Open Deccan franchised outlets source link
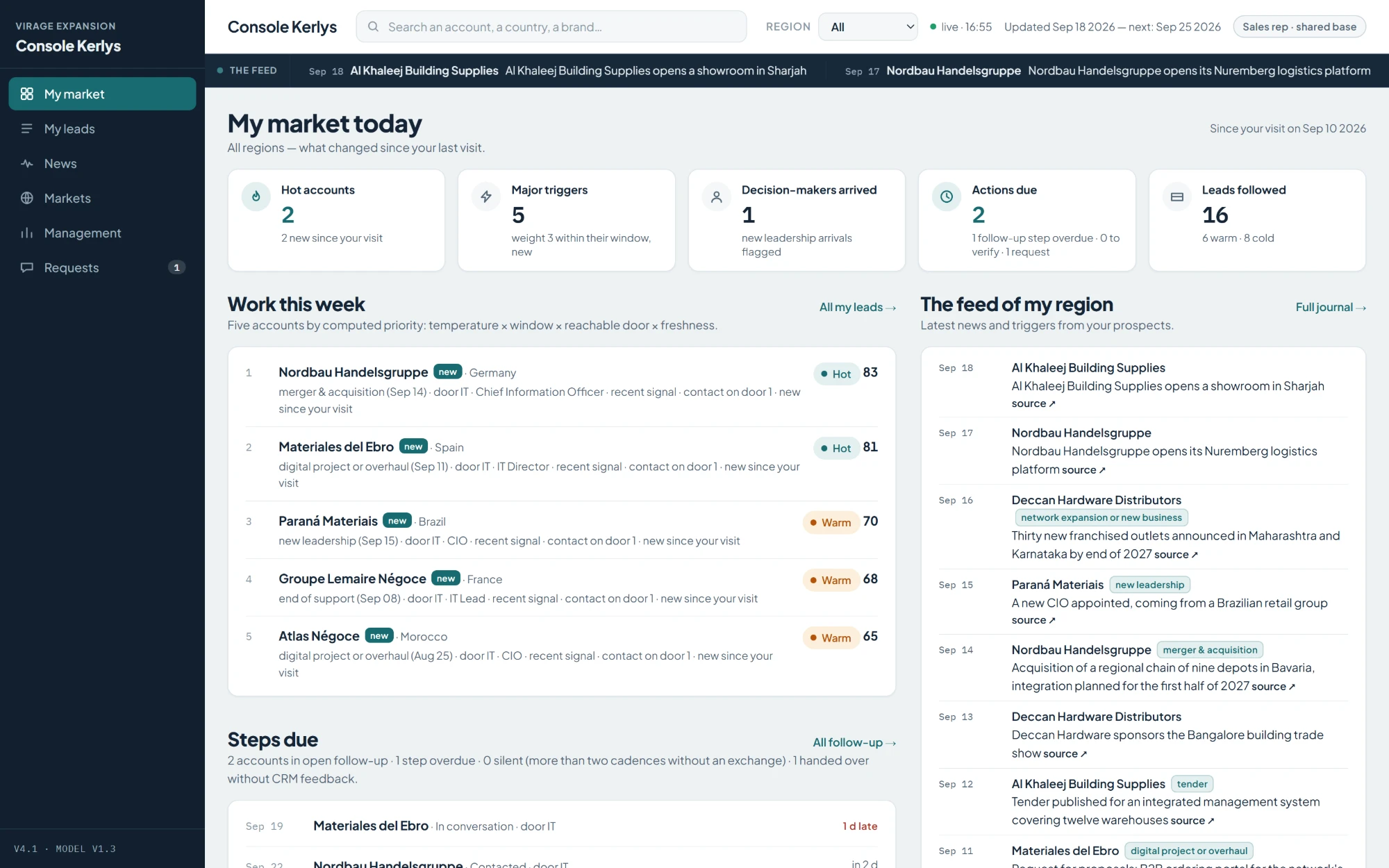Screen dimensions: 1389x868 pyautogui.click(x=1176, y=554)
